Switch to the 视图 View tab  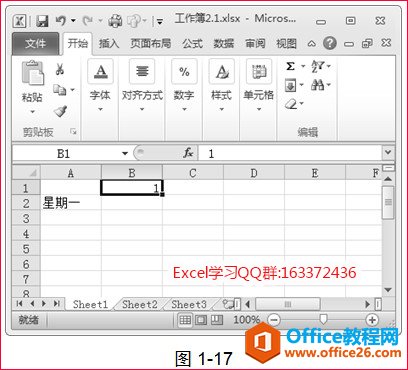[286, 44]
